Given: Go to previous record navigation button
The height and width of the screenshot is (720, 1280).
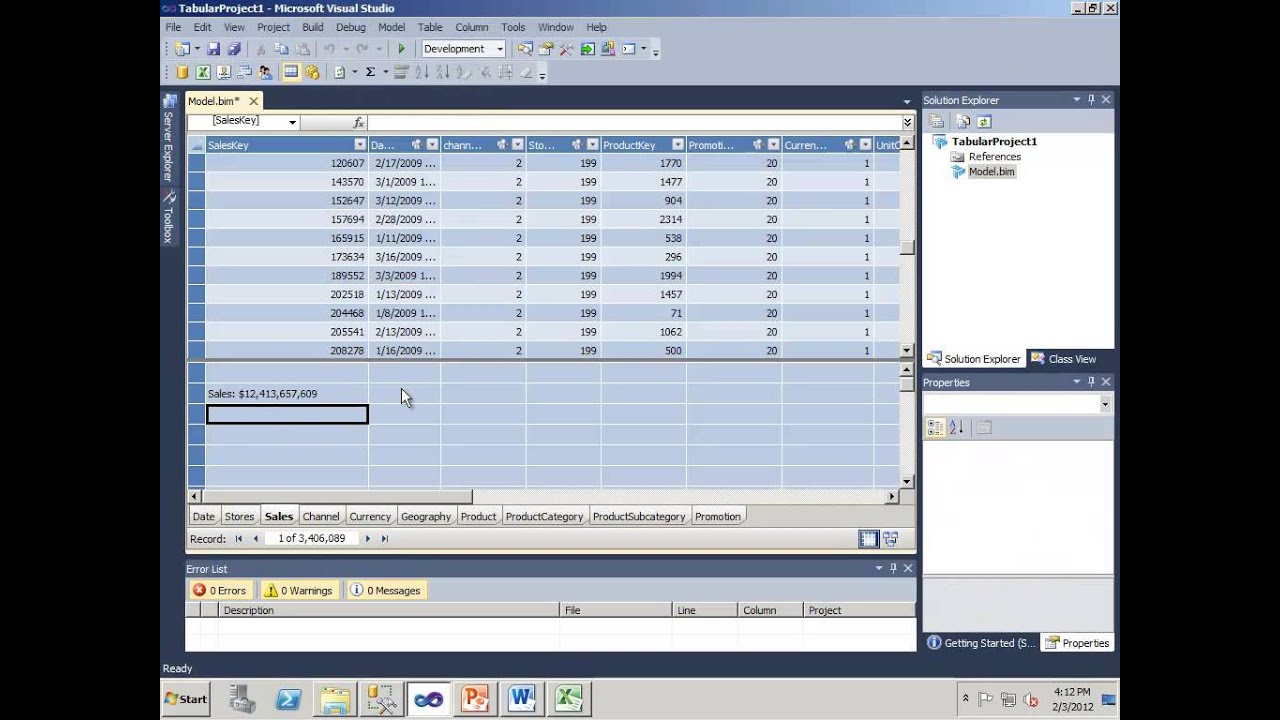Looking at the screenshot, I should pos(256,539).
